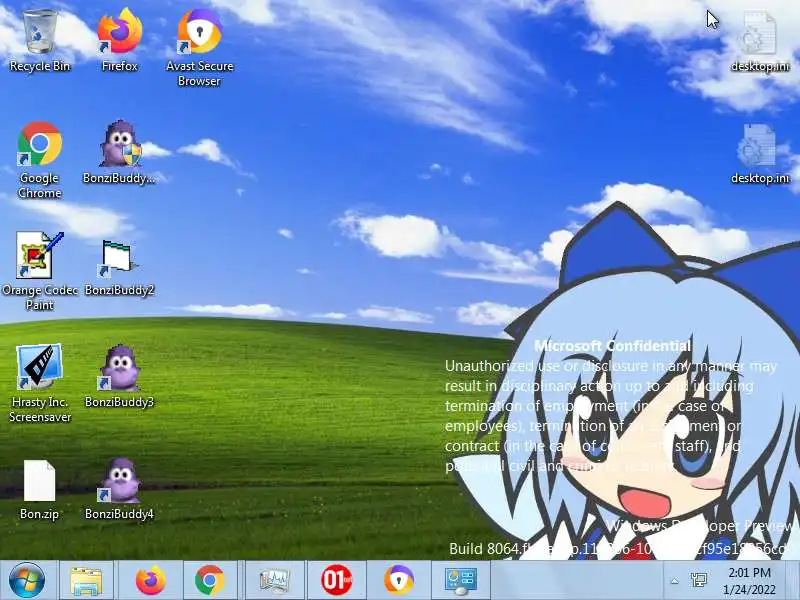800x600 pixels.
Task: Select the lower desktop.ini file
Action: click(x=760, y=153)
